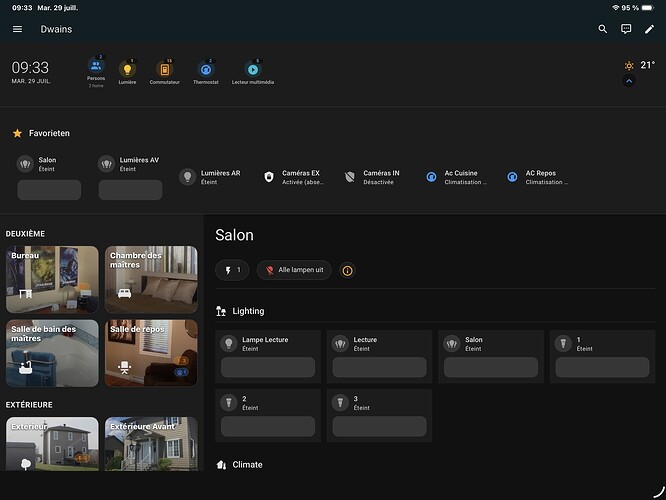Click the pencil edit dashboard icon
Image resolution: width=666 pixels, height=500 pixels.
pyautogui.click(x=649, y=30)
